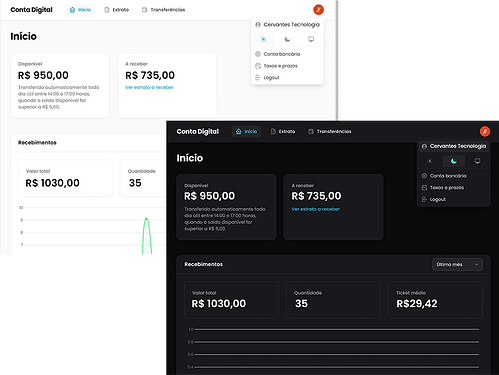Screen dimensions: 499x375
Task: Select system theme monitor in light window
Action: pos(311,39)
